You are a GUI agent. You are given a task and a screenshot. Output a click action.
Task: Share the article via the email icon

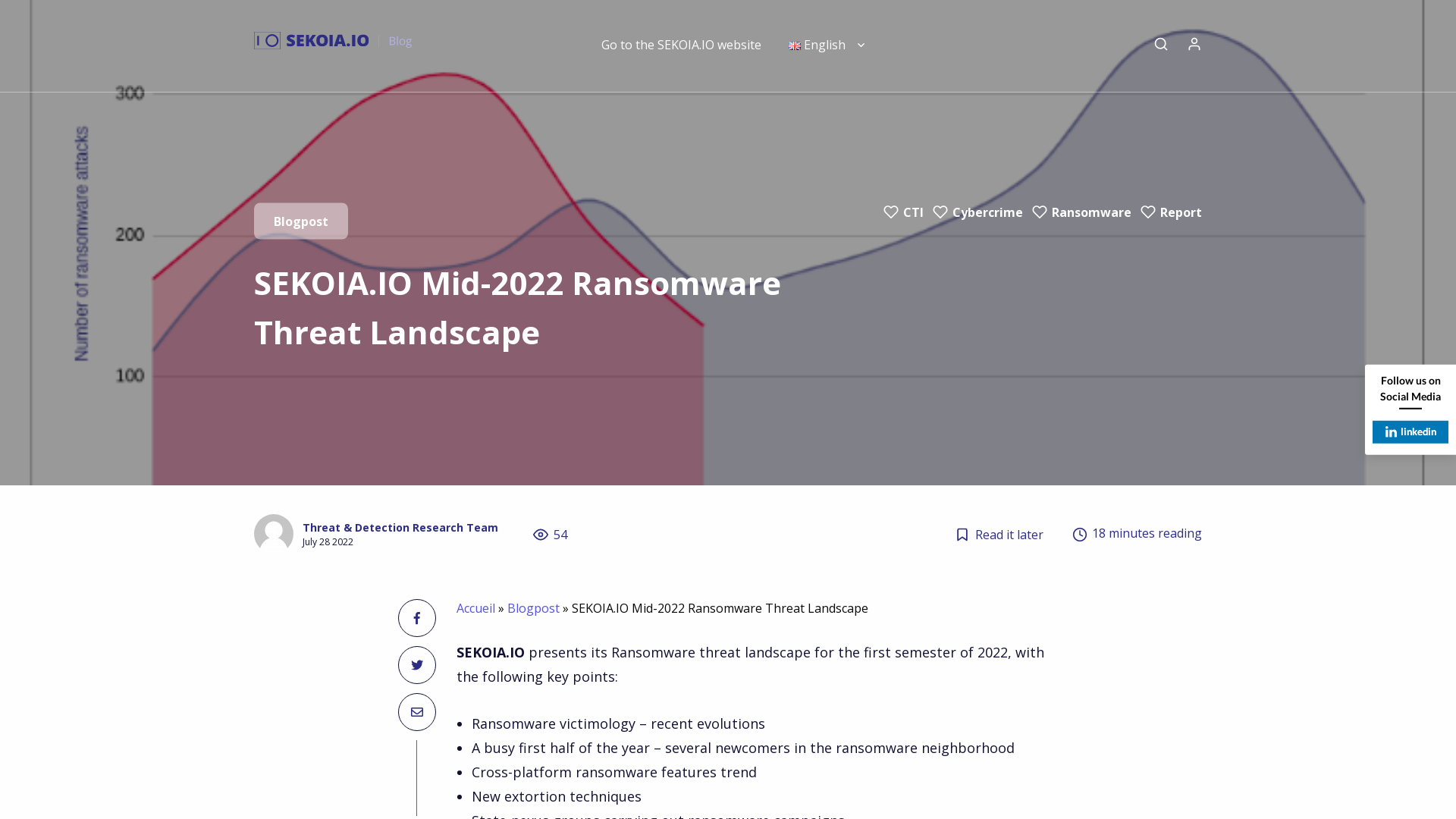(x=416, y=711)
